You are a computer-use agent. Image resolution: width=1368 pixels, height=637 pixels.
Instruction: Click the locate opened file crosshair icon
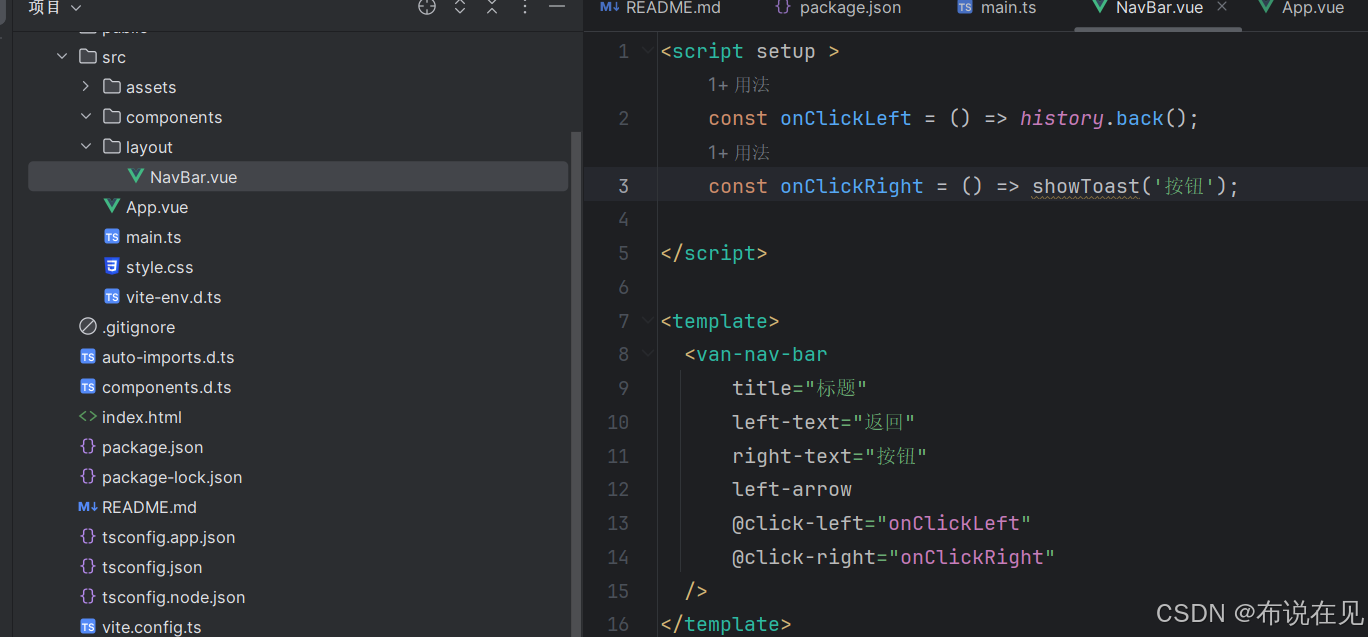point(427,7)
